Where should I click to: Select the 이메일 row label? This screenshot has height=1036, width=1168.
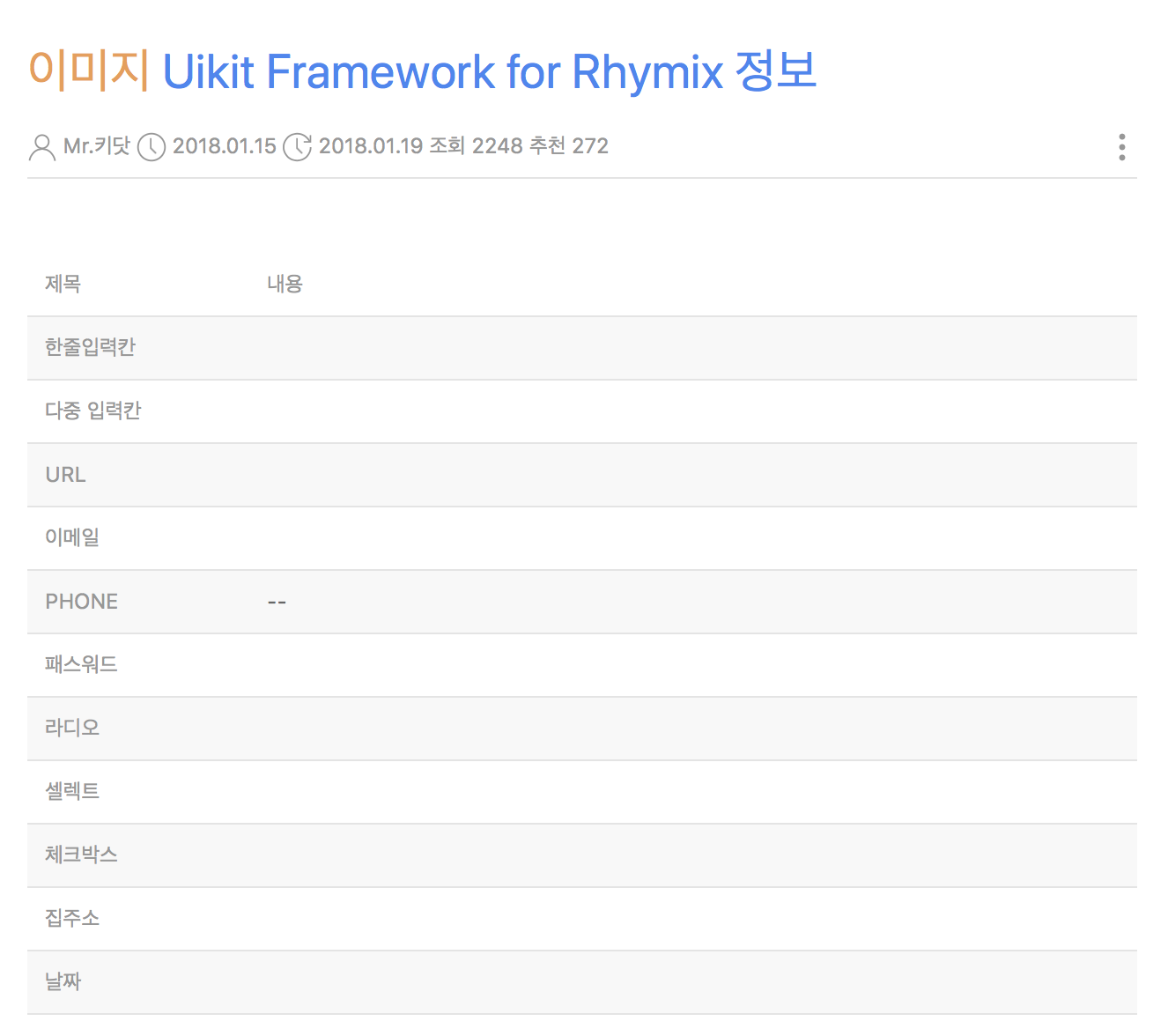pos(72,537)
